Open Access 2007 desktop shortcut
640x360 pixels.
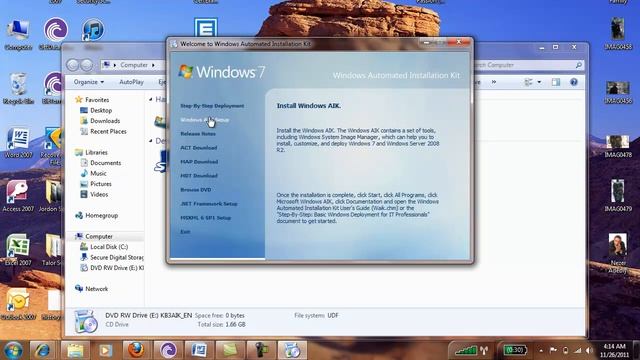pos(18,196)
